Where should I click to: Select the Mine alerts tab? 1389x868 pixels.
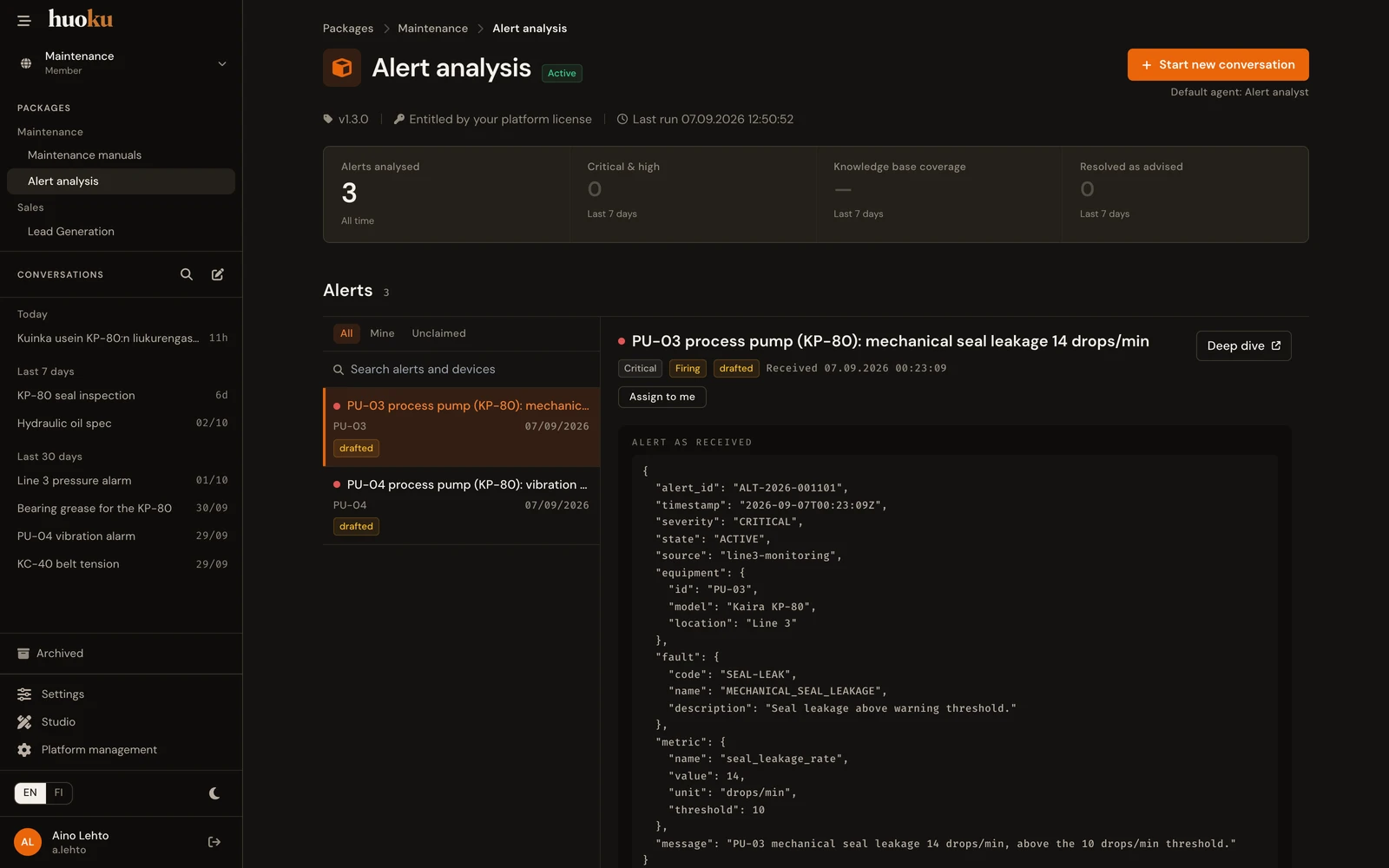382,333
